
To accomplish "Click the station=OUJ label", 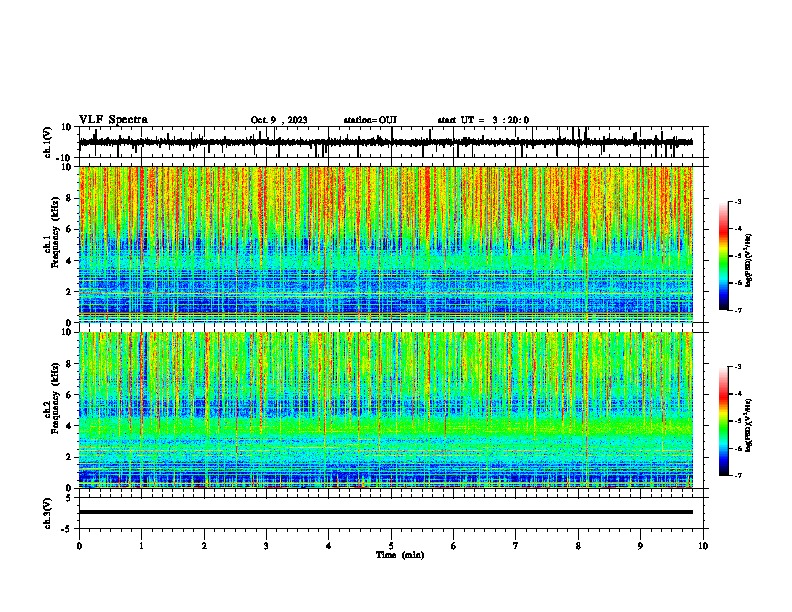I will pos(370,120).
